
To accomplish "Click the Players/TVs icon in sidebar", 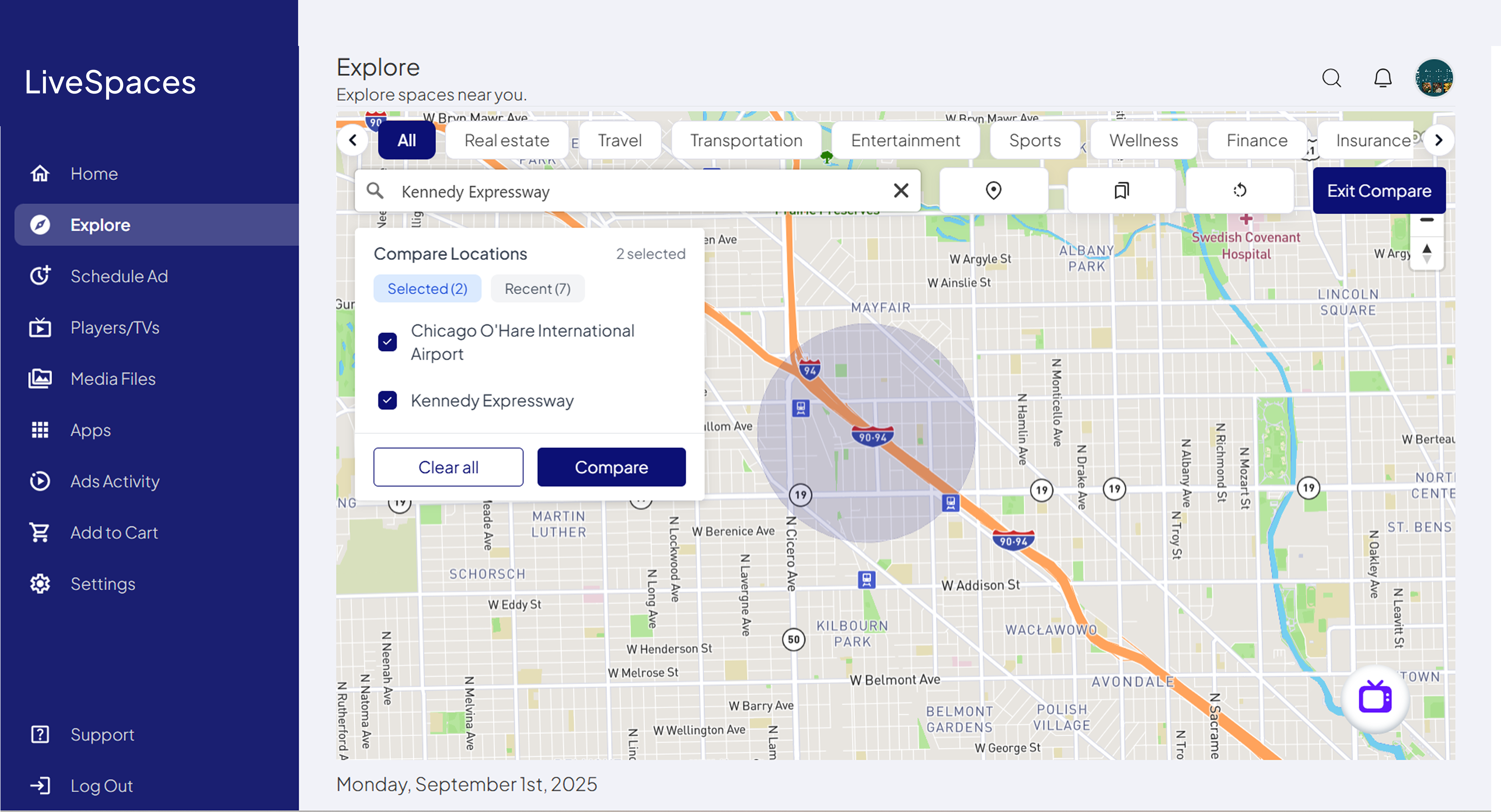I will tap(40, 327).
